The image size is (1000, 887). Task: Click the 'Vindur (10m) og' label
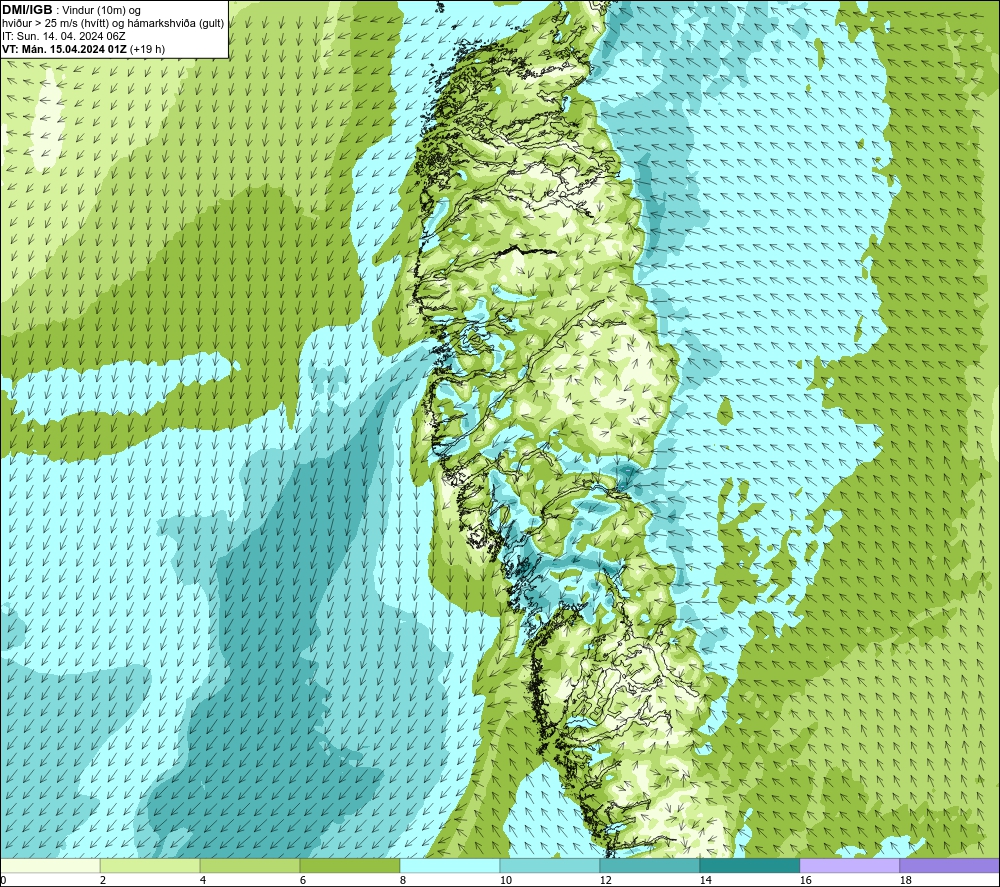pyautogui.click(x=101, y=11)
